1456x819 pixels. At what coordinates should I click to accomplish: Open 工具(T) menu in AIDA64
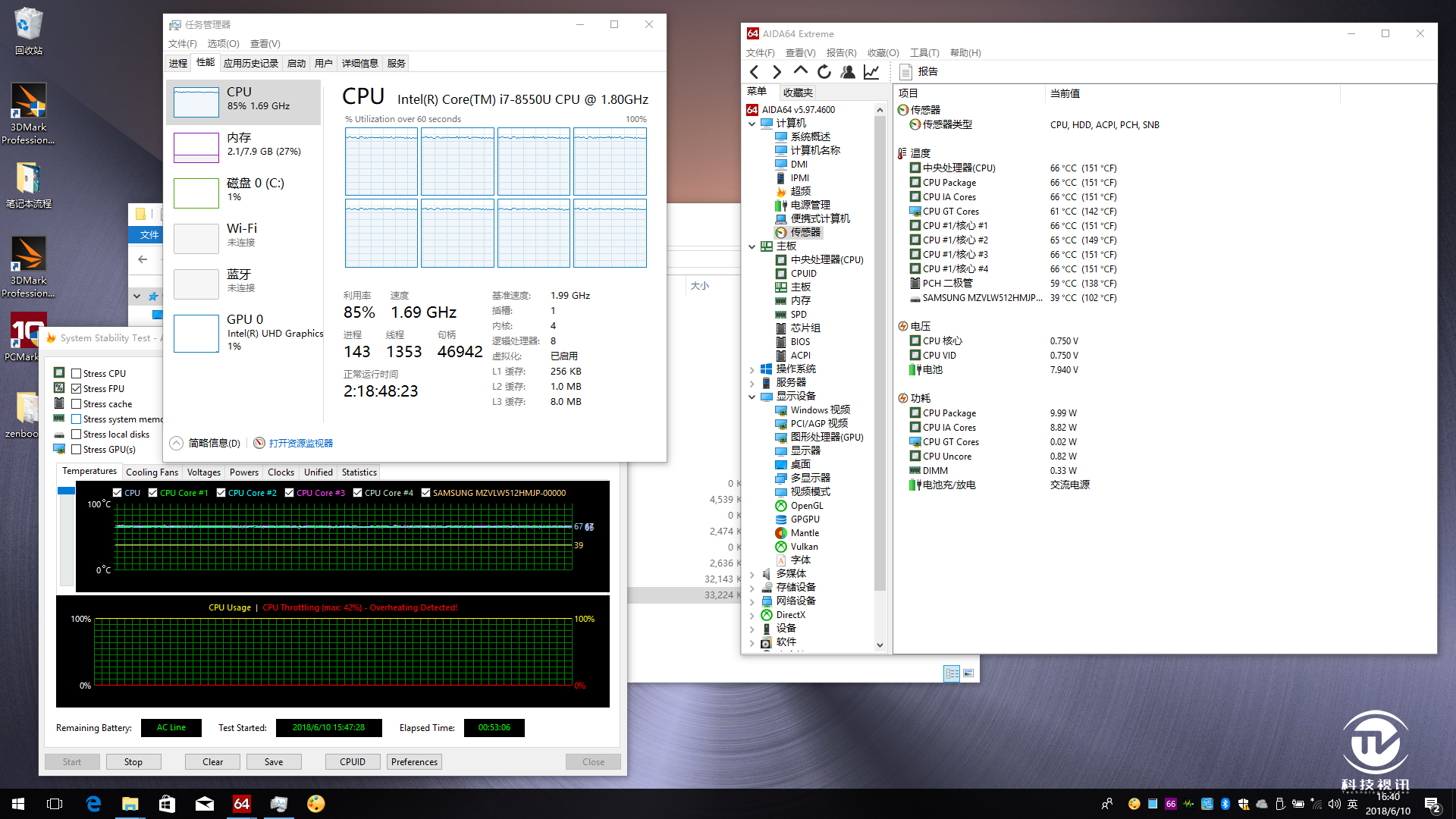[x=924, y=52]
